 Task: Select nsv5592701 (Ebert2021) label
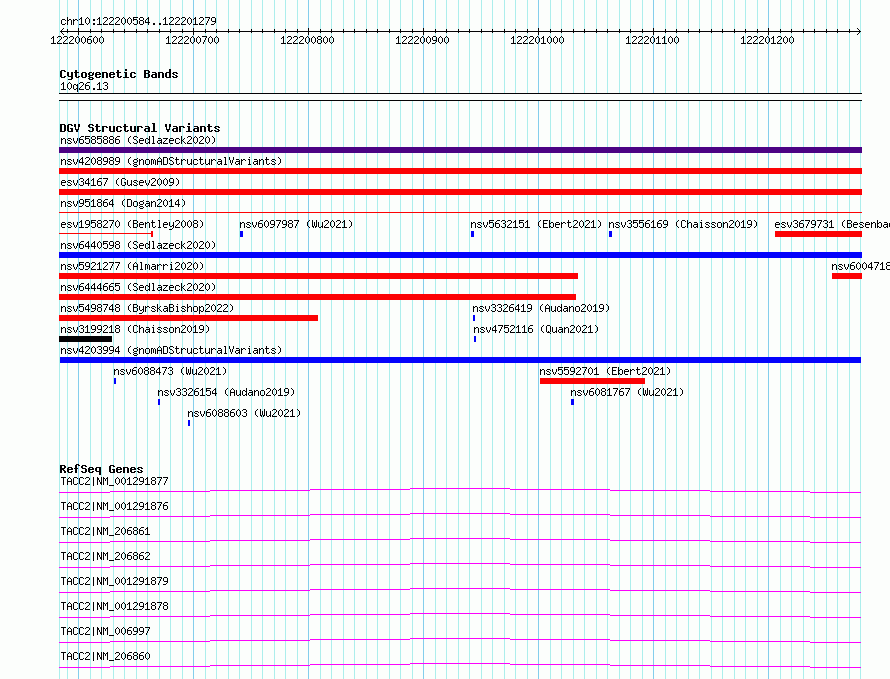605,371
